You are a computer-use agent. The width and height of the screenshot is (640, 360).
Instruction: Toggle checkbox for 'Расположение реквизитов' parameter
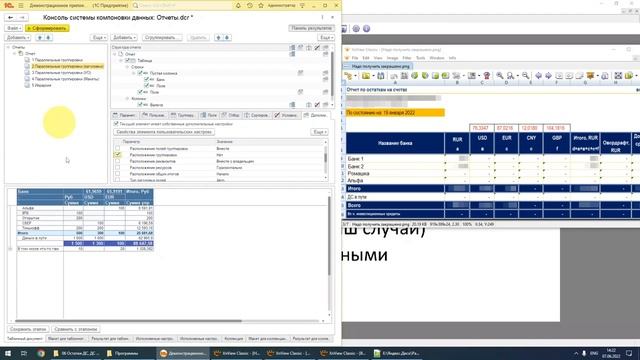point(118,161)
